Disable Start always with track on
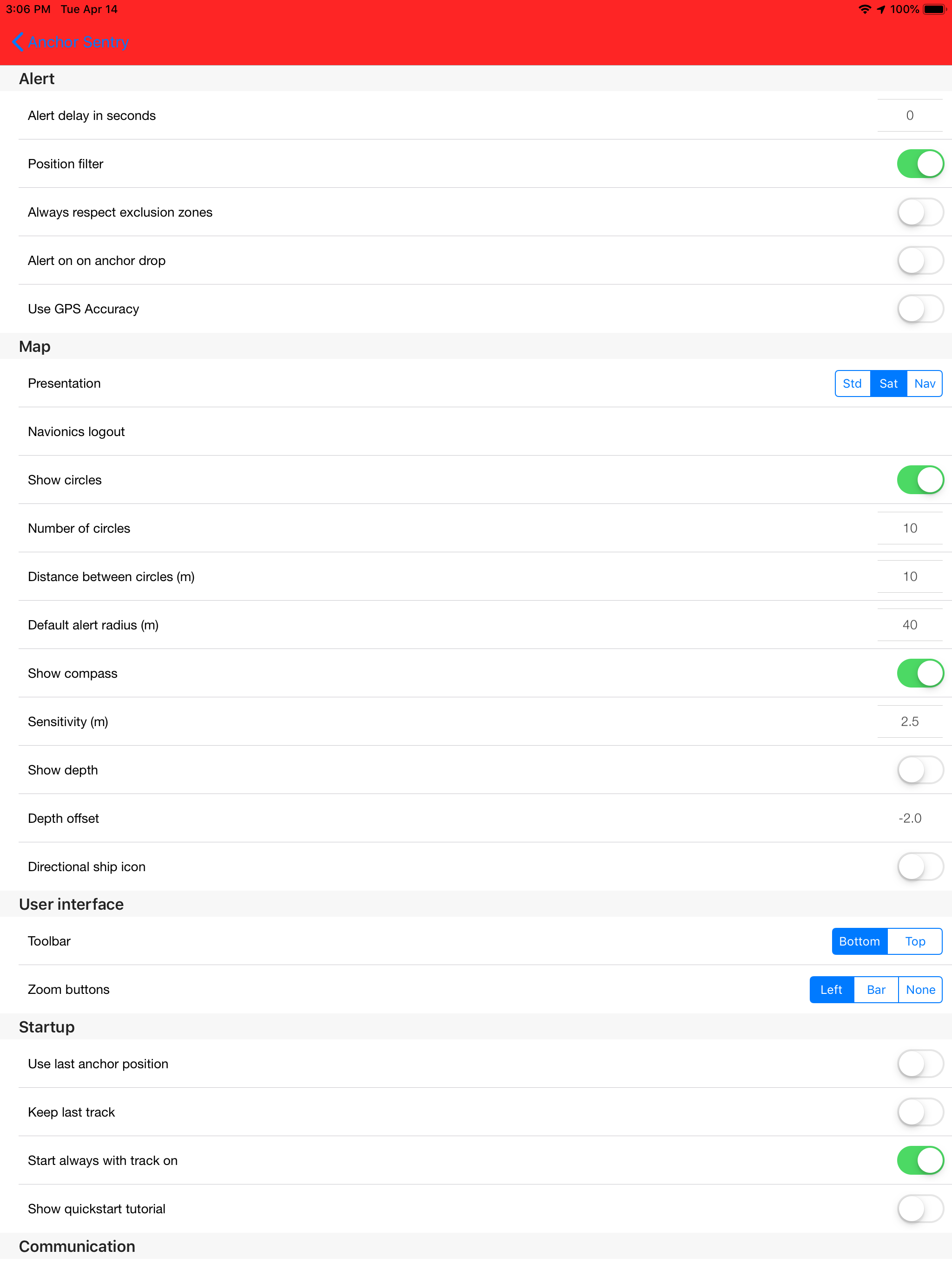This screenshot has height=1270, width=952. point(920,1160)
